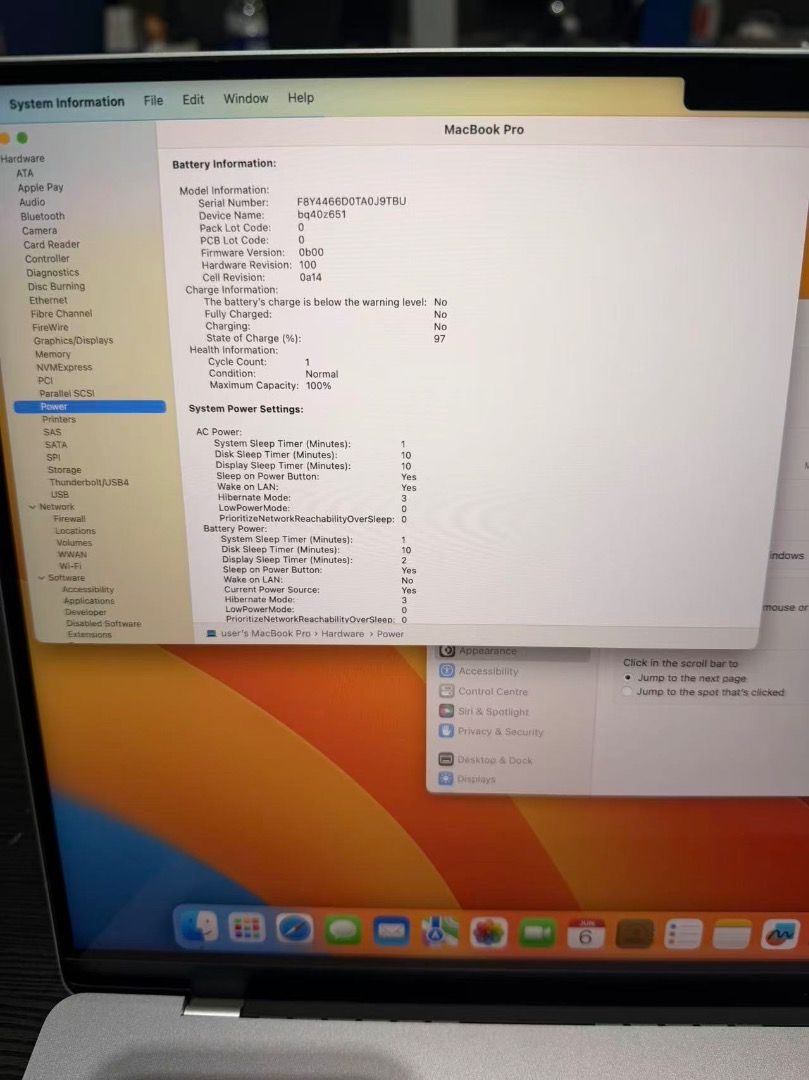Click Desktop & Dock icon in Settings

(x=446, y=759)
